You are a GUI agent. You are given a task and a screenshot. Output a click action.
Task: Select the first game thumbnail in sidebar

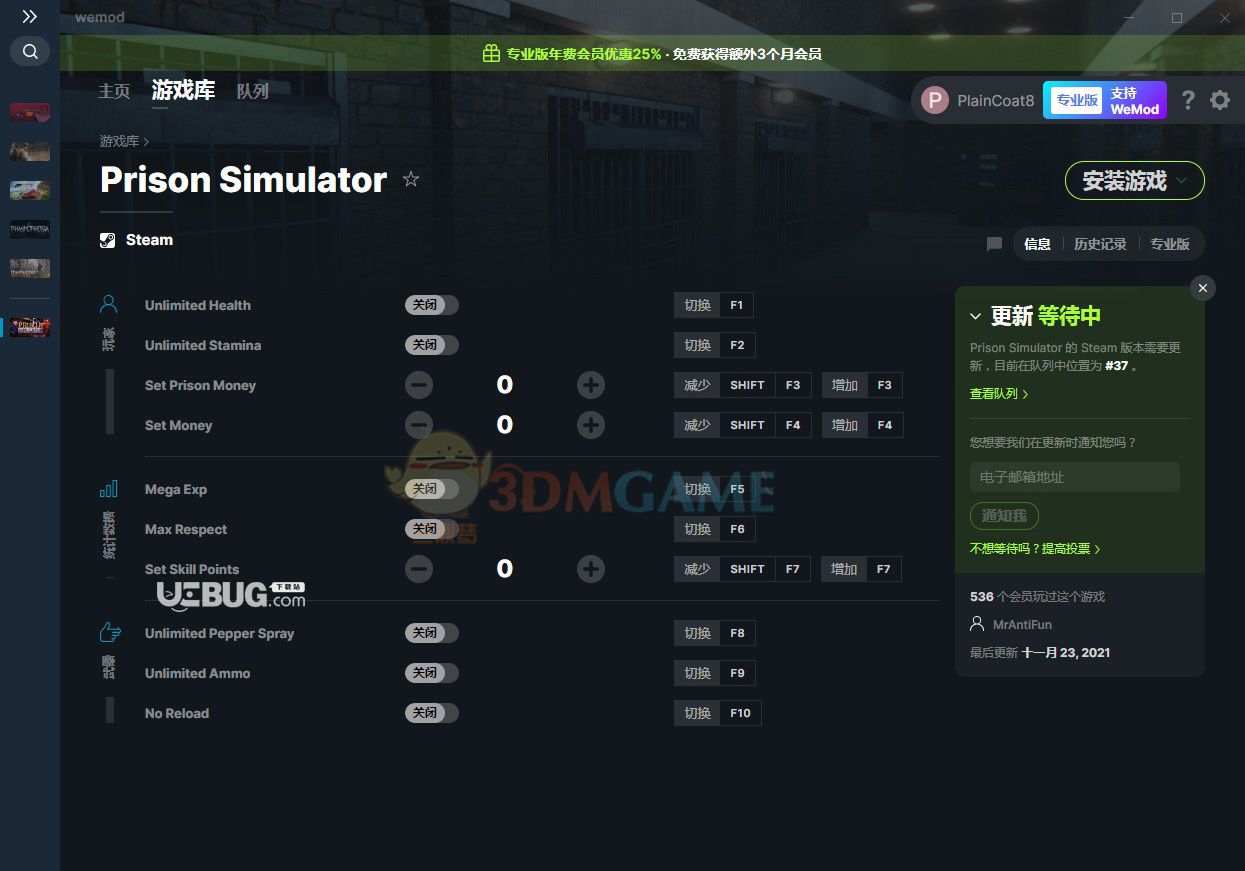[30, 112]
